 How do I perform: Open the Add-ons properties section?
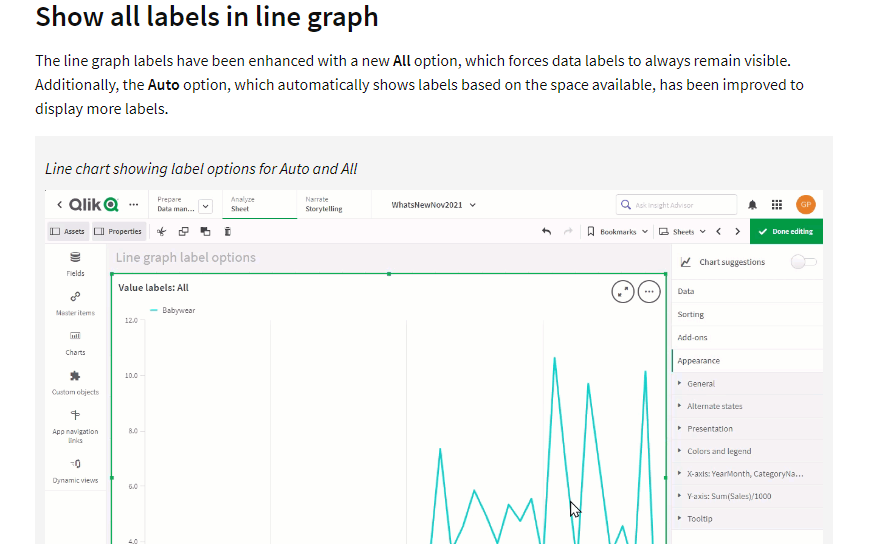click(747, 337)
